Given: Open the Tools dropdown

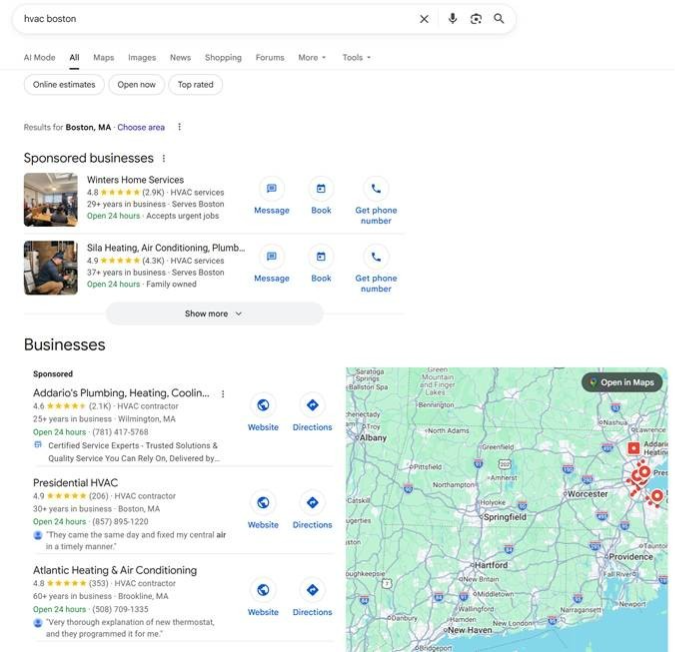Looking at the screenshot, I should click(356, 58).
